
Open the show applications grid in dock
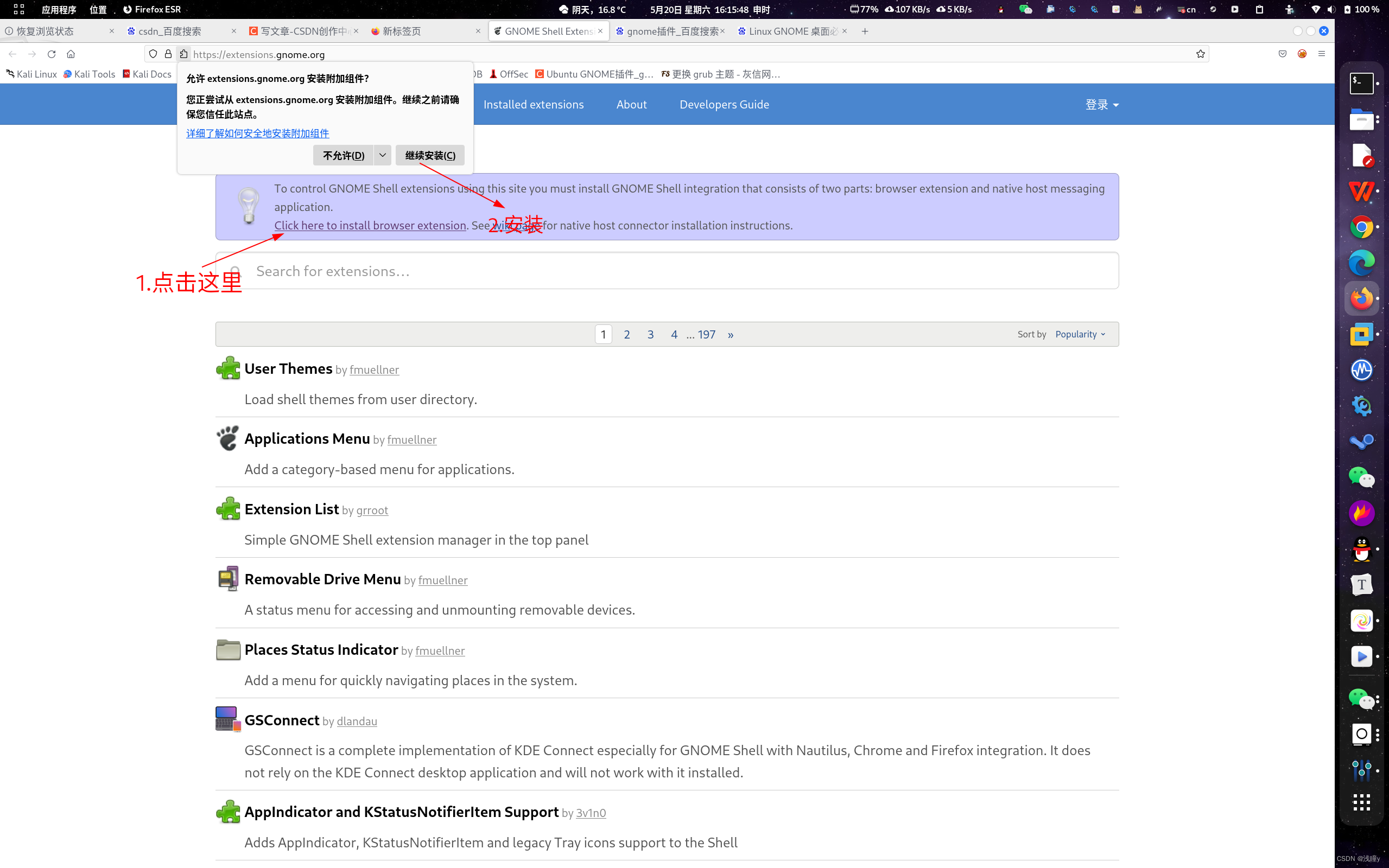click(x=1361, y=802)
